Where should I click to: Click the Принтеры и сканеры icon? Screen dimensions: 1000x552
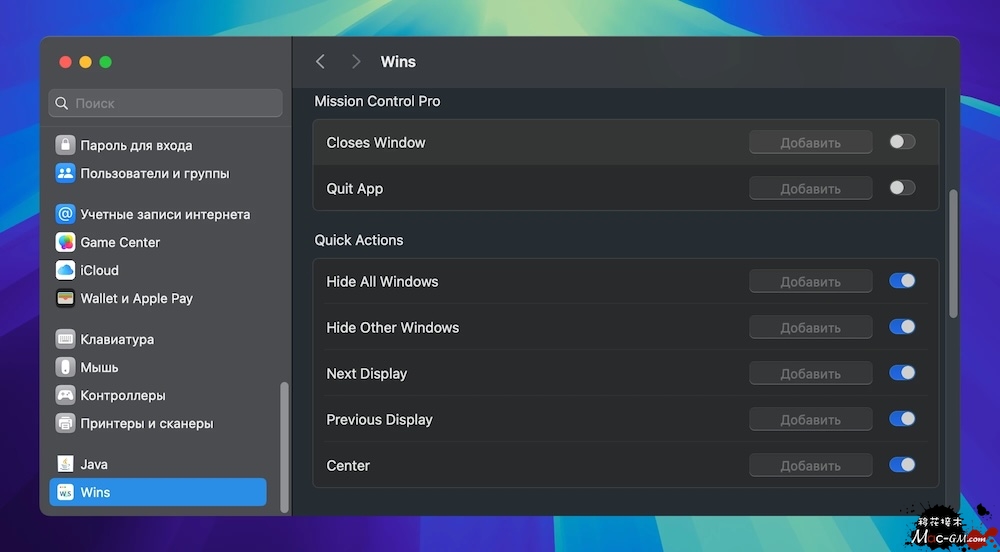click(x=65, y=423)
